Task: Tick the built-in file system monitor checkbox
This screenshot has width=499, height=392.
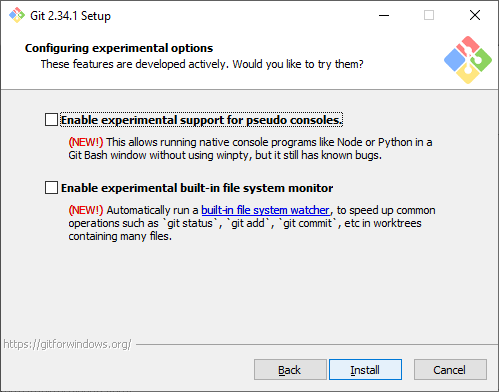Action: click(51, 188)
